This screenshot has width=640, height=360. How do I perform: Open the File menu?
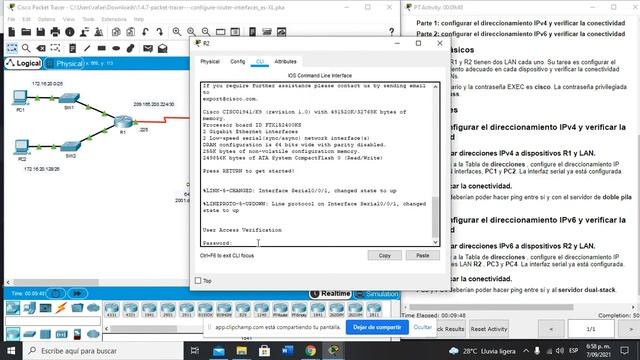click(x=11, y=19)
